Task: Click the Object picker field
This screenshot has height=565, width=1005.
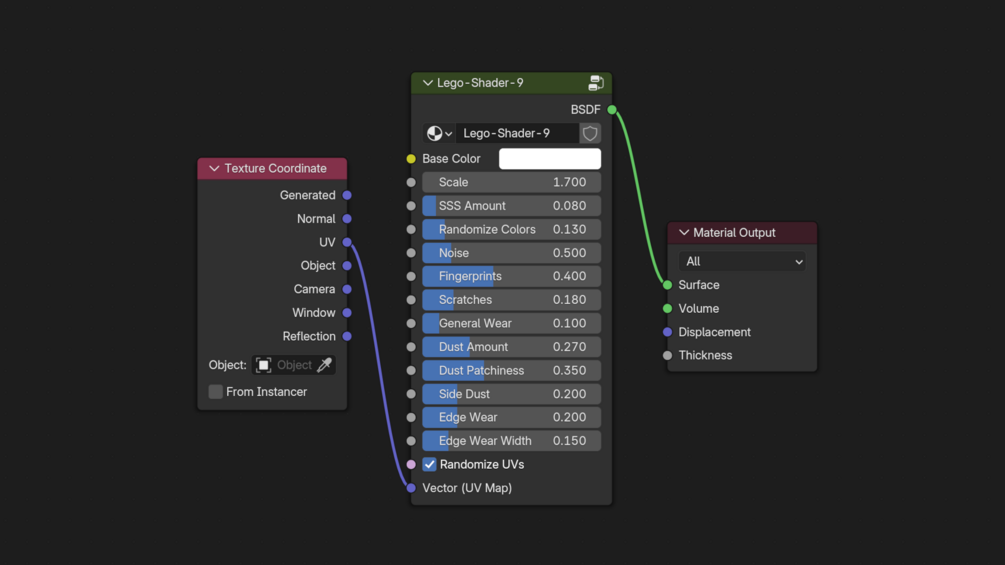Action: point(294,365)
